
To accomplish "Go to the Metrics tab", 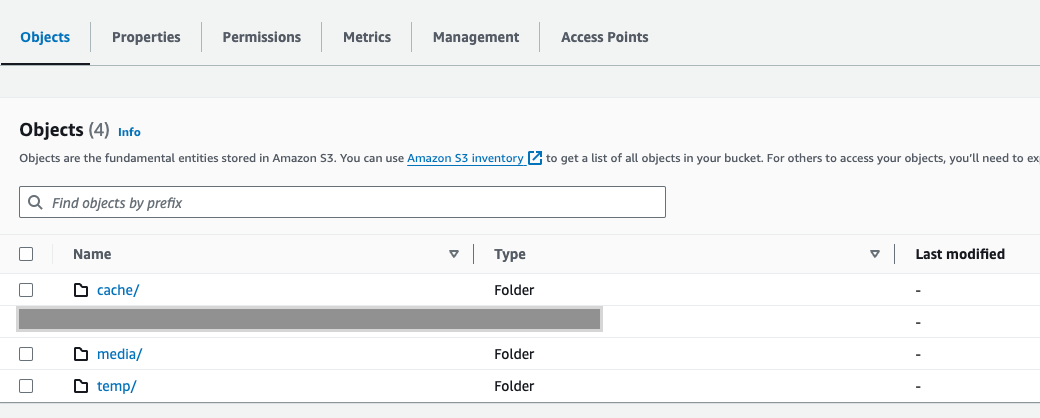I will pyautogui.click(x=367, y=37).
